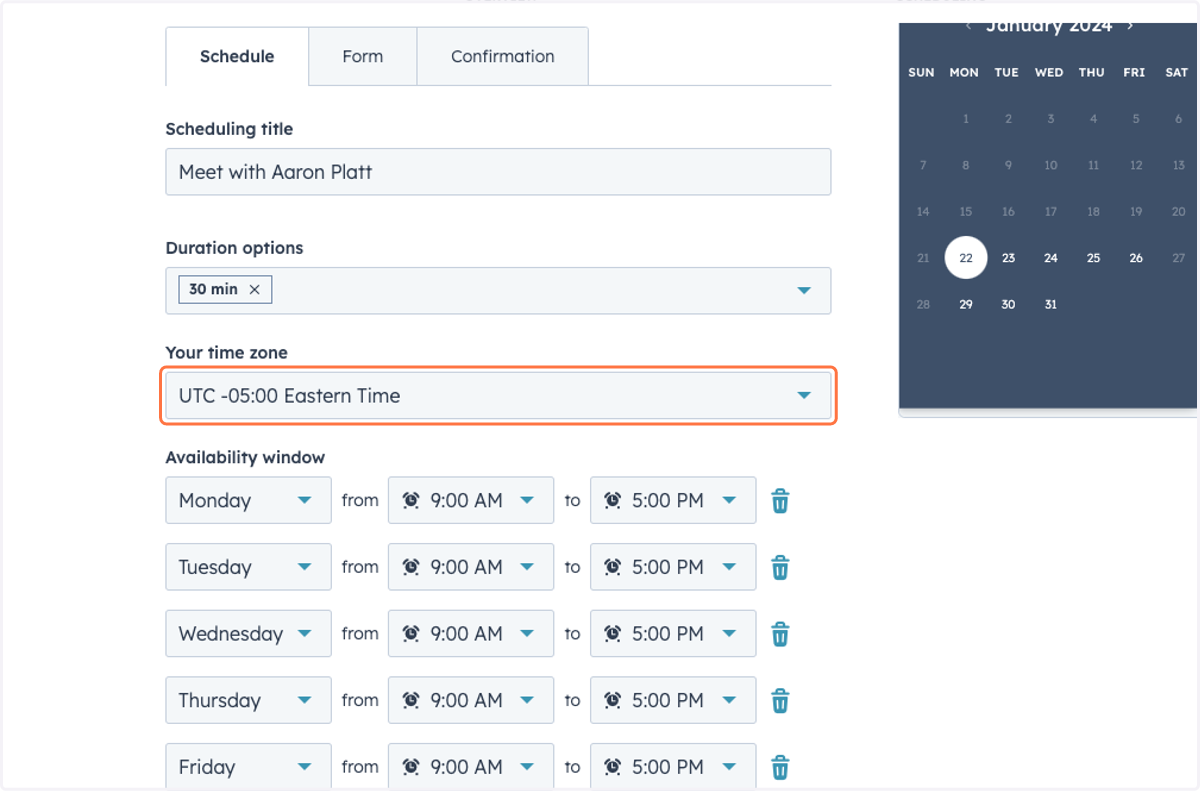Click the Your time zone label
Image resolution: width=1200 pixels, height=791 pixels.
click(226, 352)
